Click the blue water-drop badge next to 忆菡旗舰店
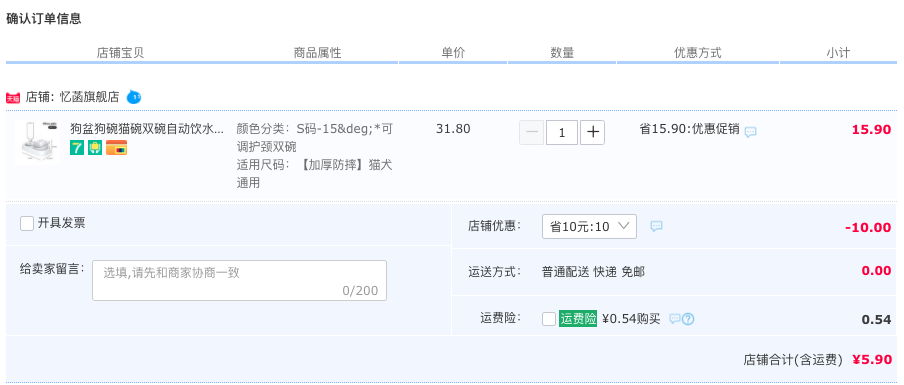This screenshot has width=904, height=385. click(x=134, y=97)
